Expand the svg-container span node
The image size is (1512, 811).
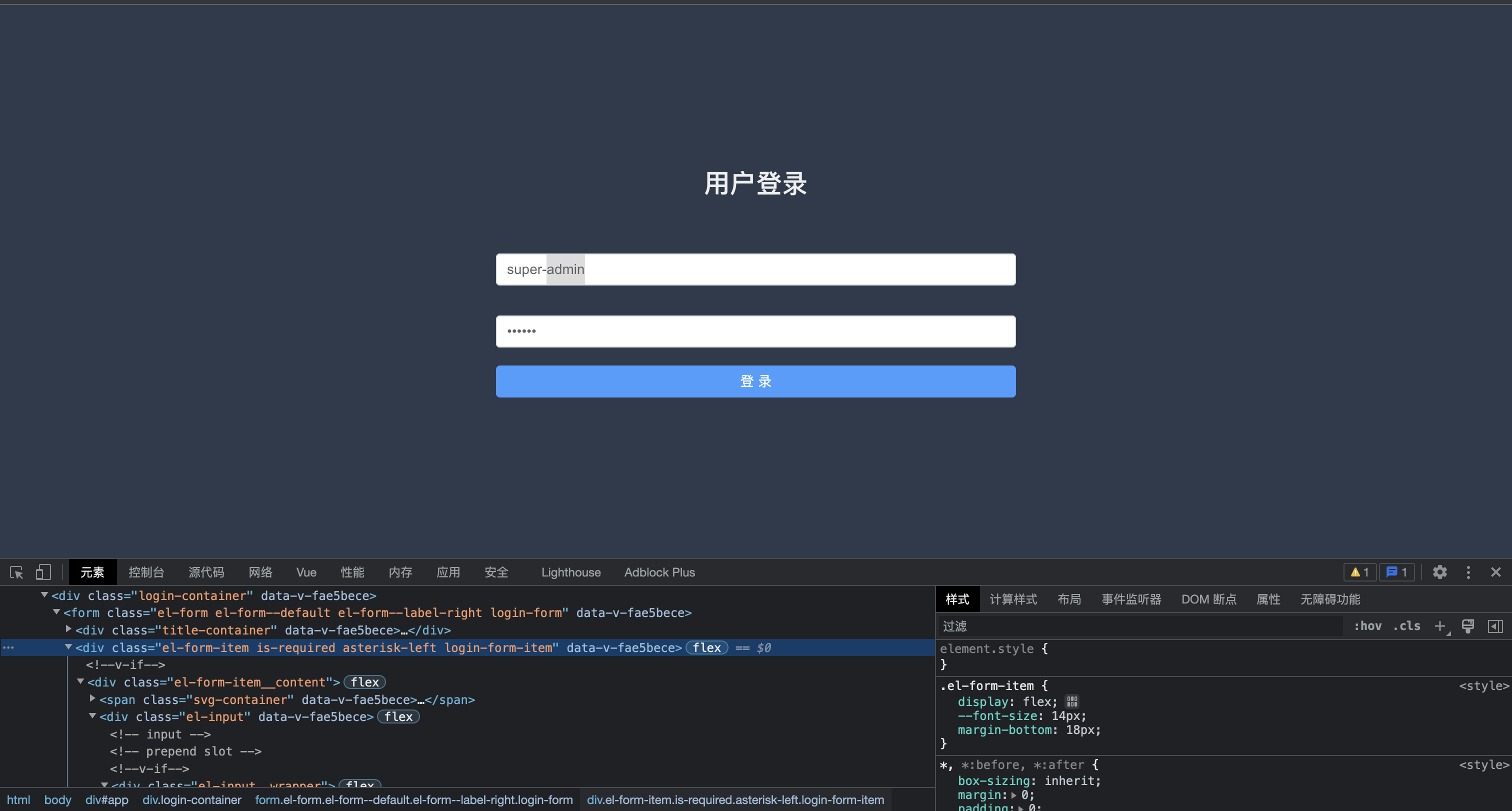92,698
